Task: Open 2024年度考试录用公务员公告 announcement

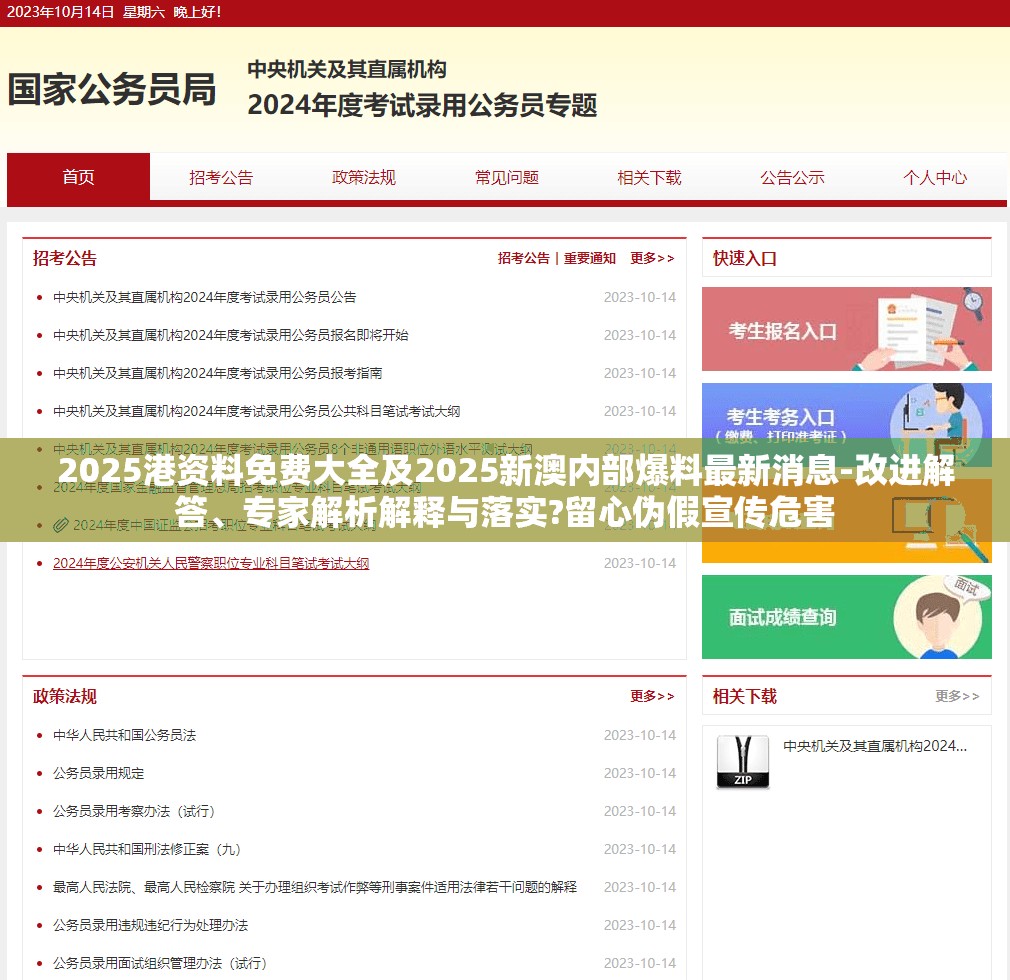Action: coord(205,297)
